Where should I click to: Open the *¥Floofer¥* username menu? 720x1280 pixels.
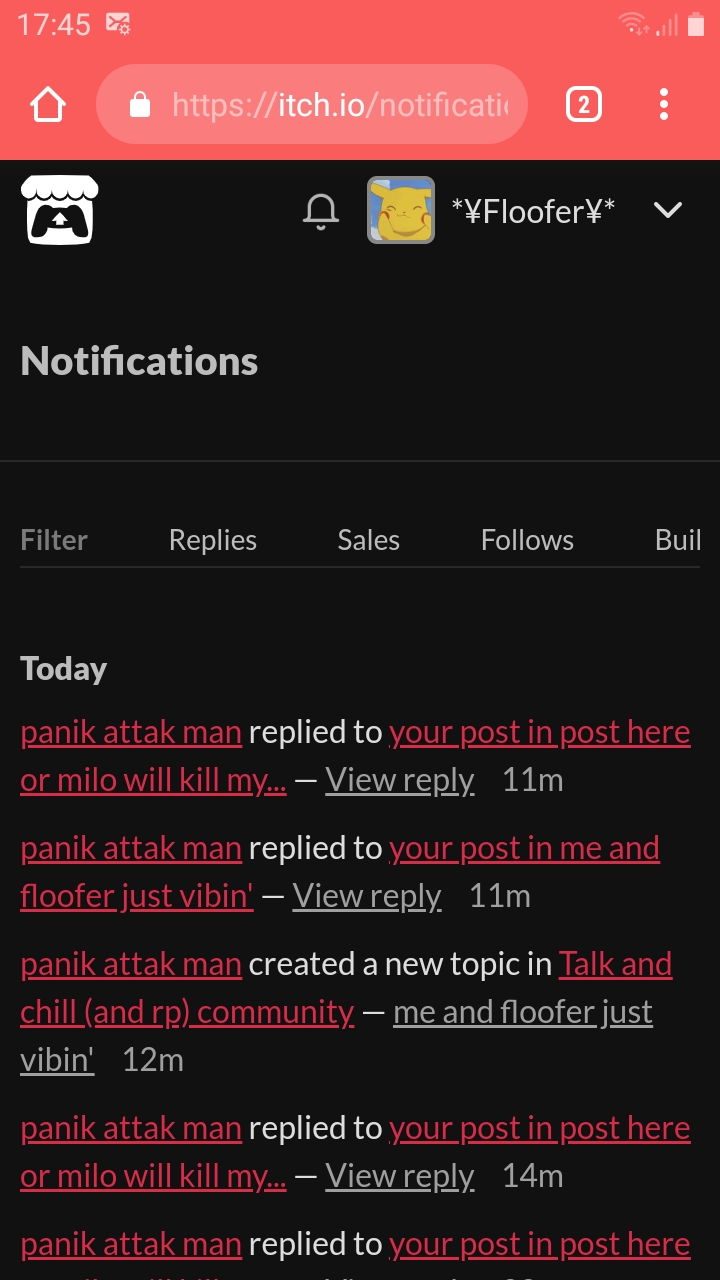point(533,211)
